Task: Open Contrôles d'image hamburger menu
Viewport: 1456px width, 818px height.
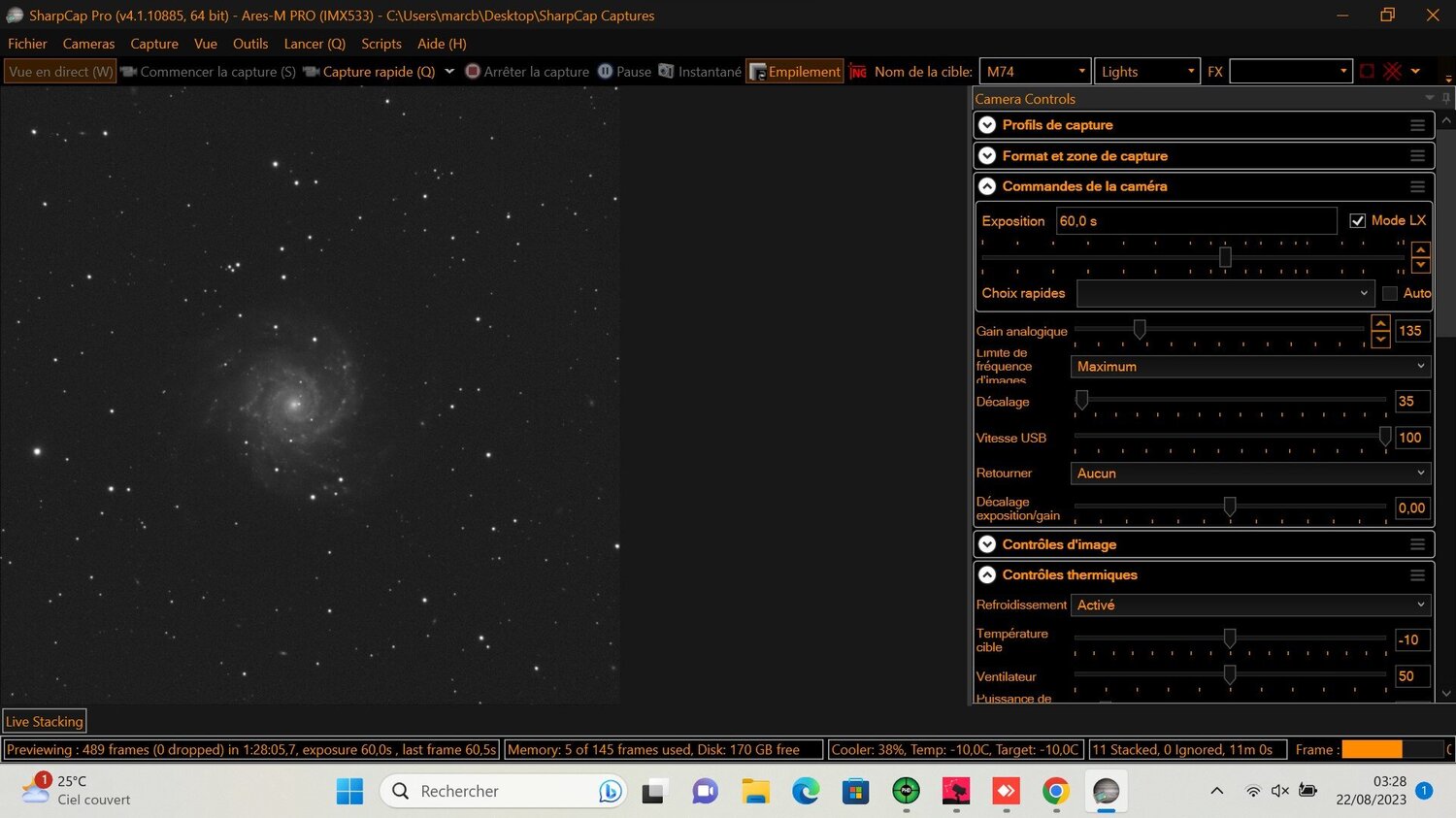Action: [x=1417, y=544]
